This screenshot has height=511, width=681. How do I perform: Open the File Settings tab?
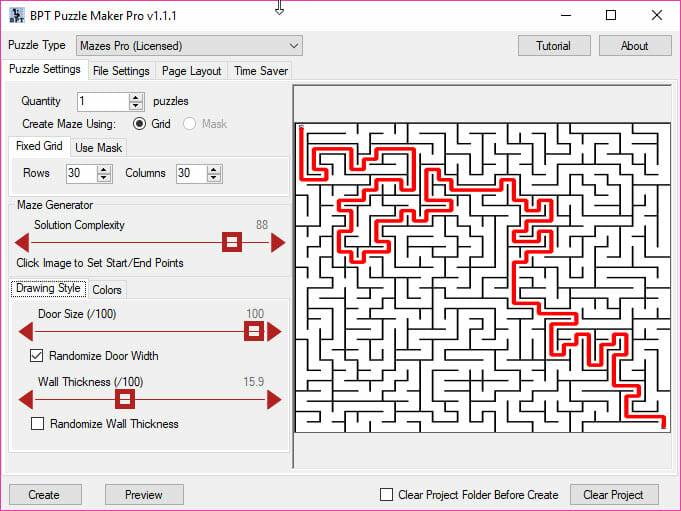point(121,71)
